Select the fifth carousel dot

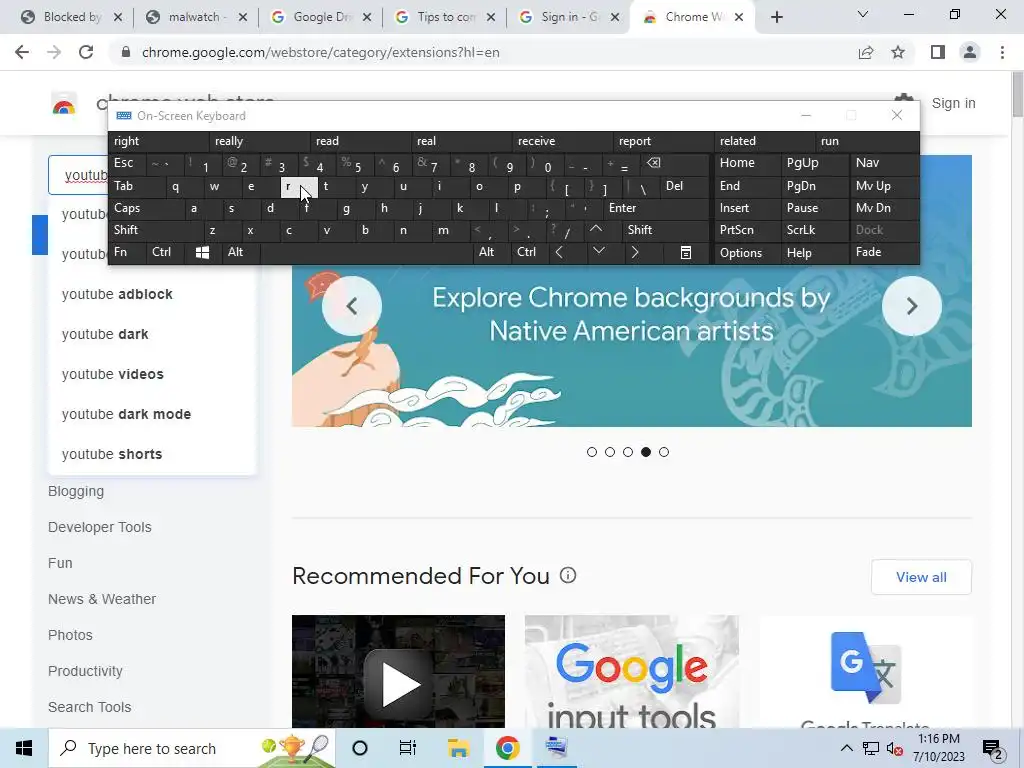click(664, 452)
